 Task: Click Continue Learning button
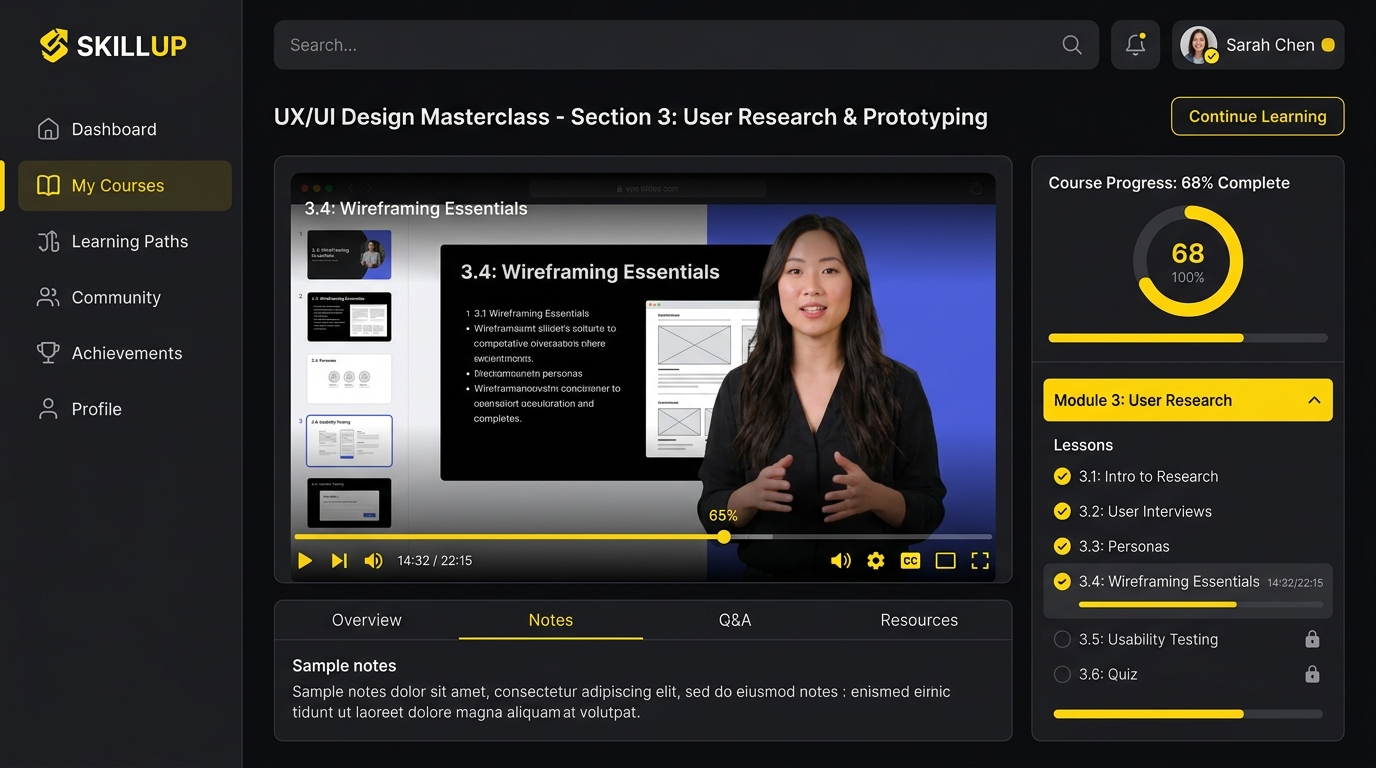point(1258,116)
